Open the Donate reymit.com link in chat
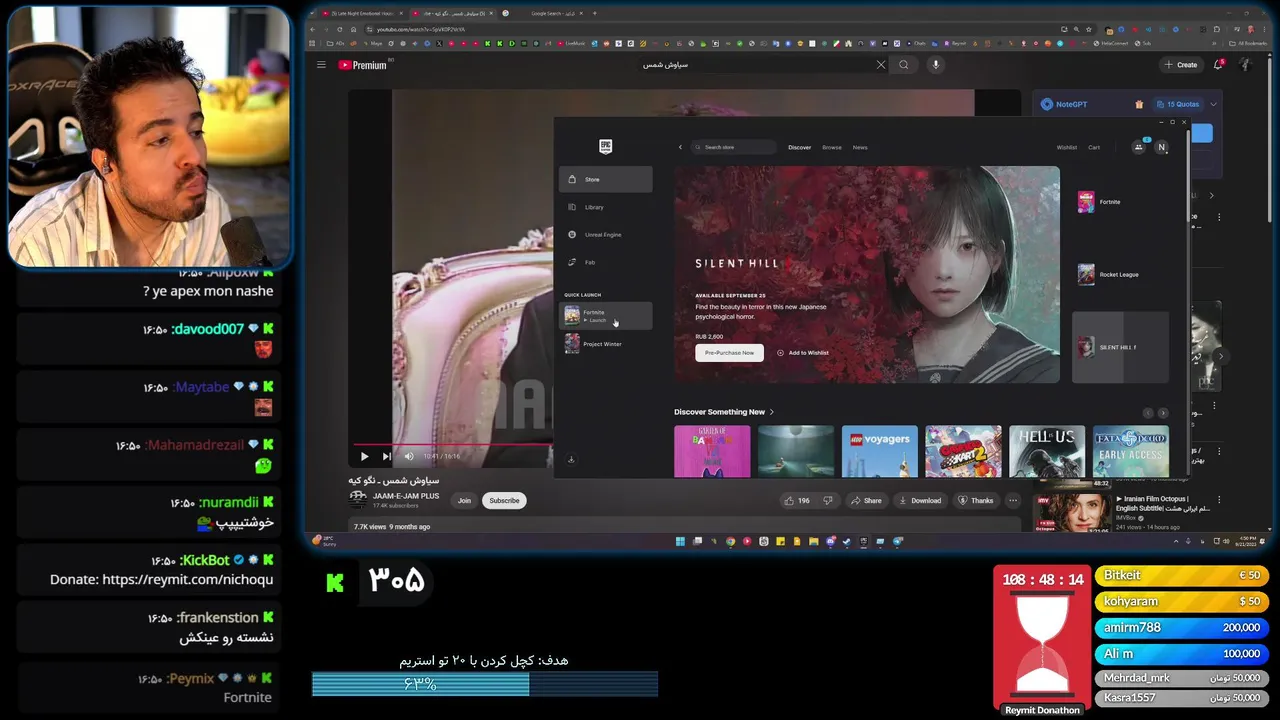Screen dimensions: 1280x720 (x=187, y=579)
